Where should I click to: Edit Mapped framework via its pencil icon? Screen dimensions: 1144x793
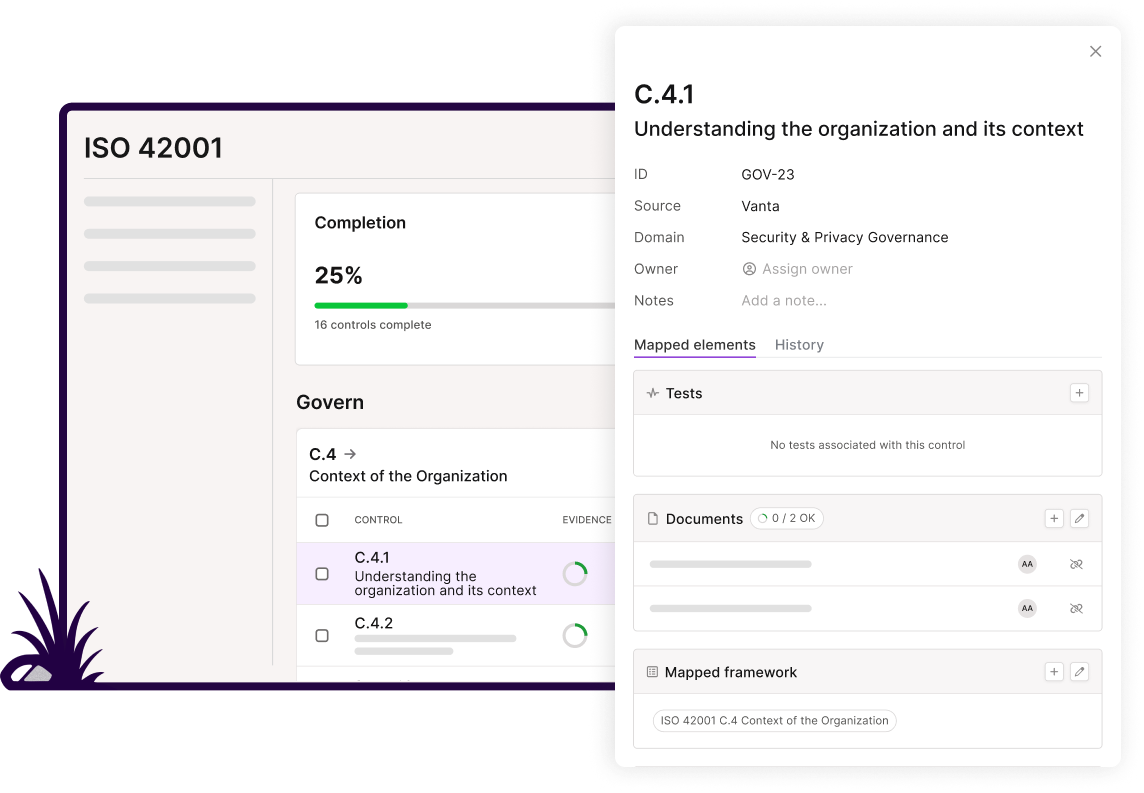pos(1079,672)
